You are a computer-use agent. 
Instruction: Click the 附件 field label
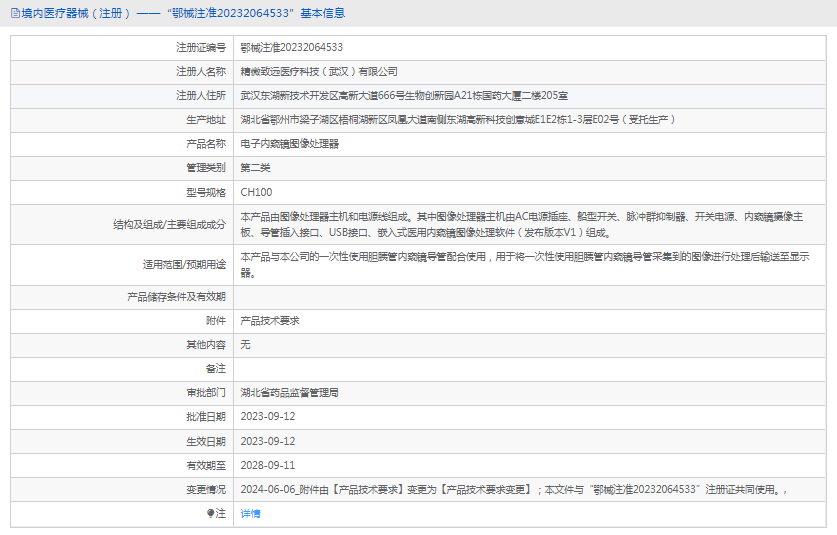(216, 320)
